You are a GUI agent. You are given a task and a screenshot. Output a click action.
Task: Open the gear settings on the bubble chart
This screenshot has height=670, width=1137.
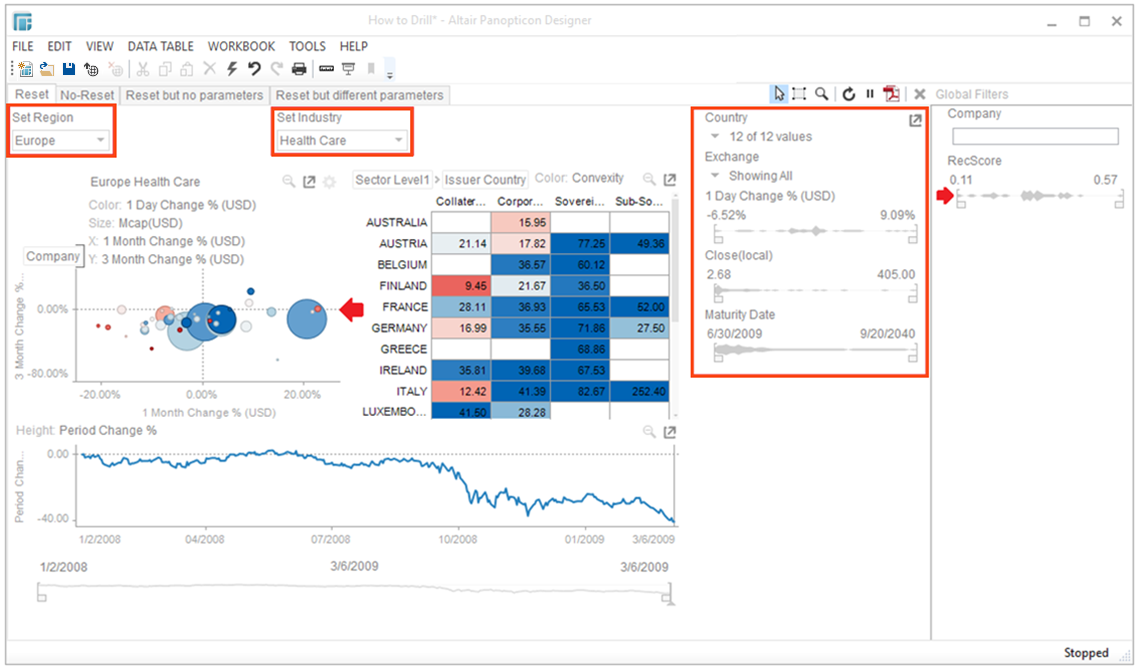[330, 182]
